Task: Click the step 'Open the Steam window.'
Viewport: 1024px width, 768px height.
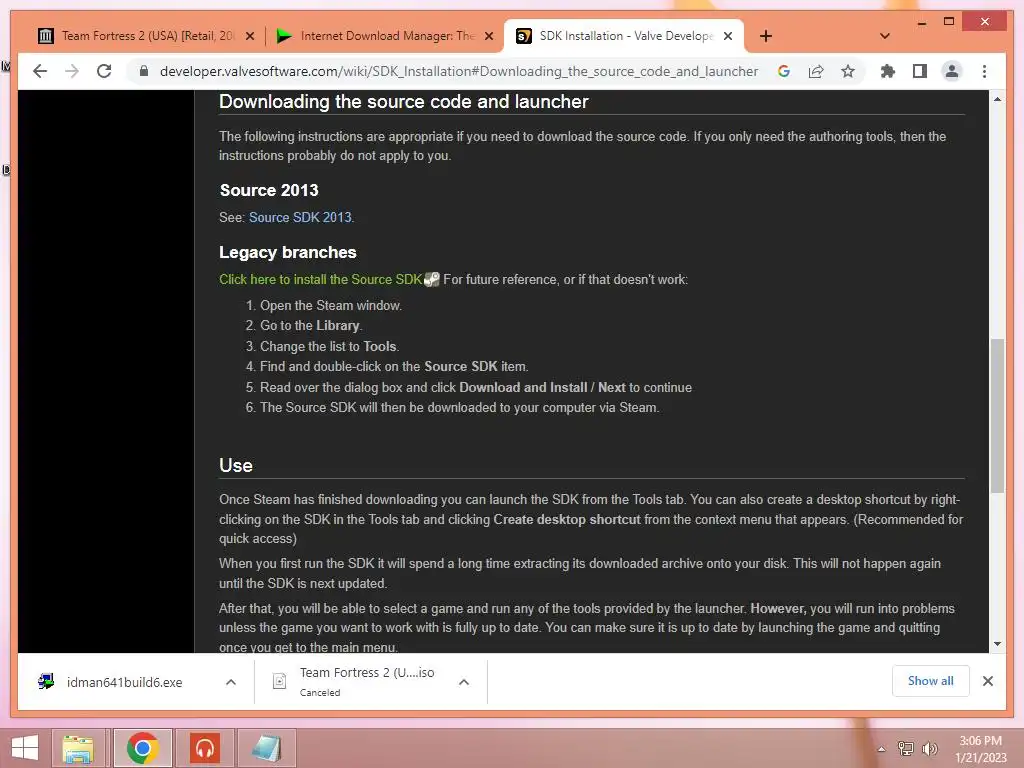Action: (x=331, y=306)
